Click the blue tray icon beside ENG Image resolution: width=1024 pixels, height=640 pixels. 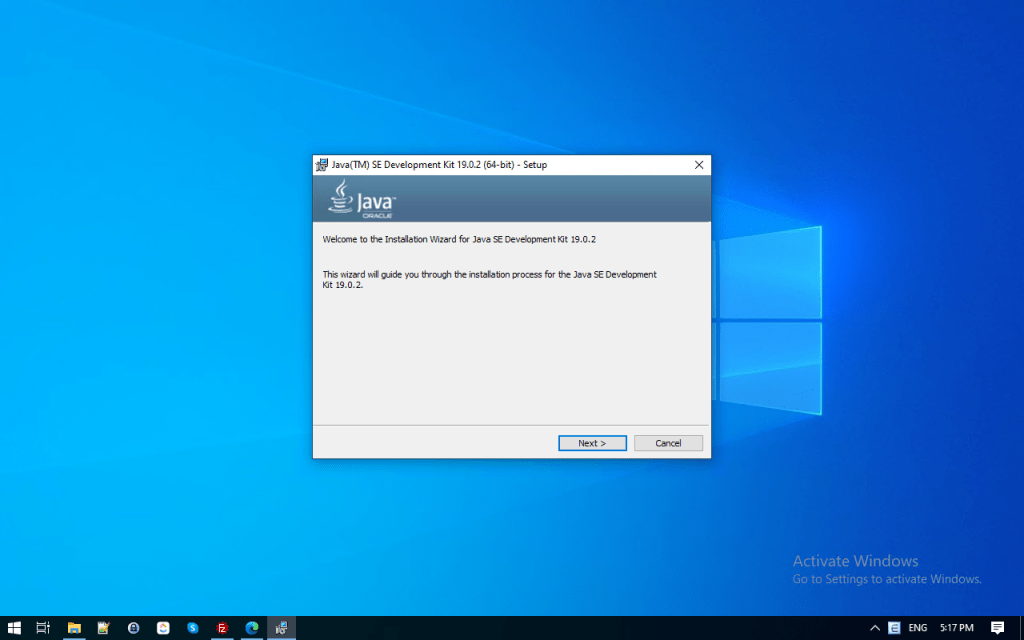(894, 627)
